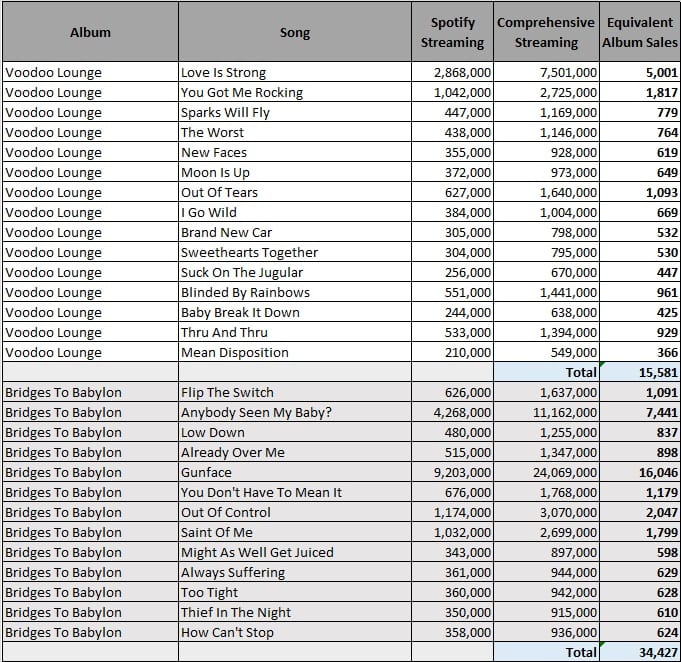
Task: Select the Saint Of Me cell
Action: (x=295, y=532)
